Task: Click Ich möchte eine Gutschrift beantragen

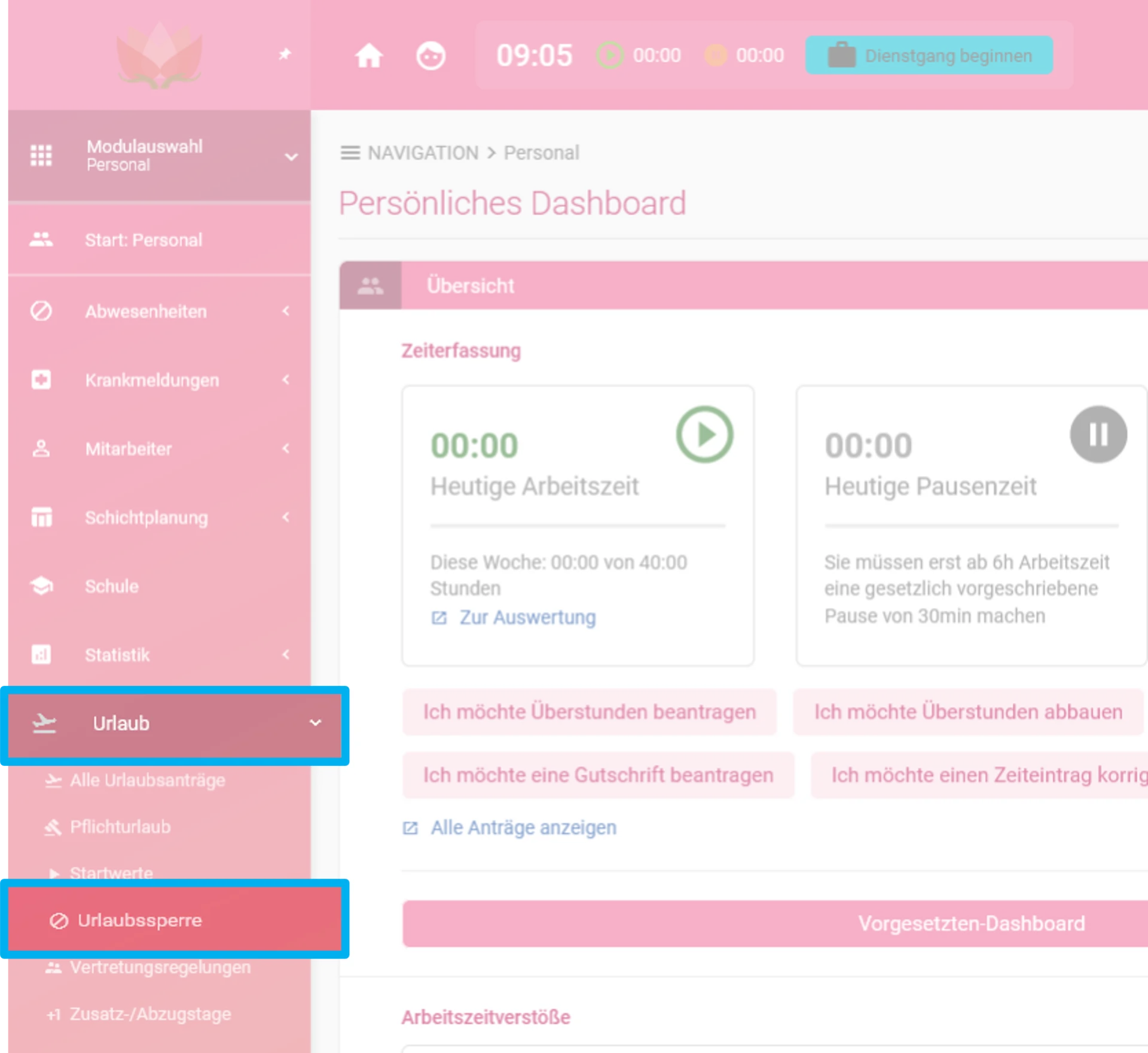Action: [x=599, y=775]
